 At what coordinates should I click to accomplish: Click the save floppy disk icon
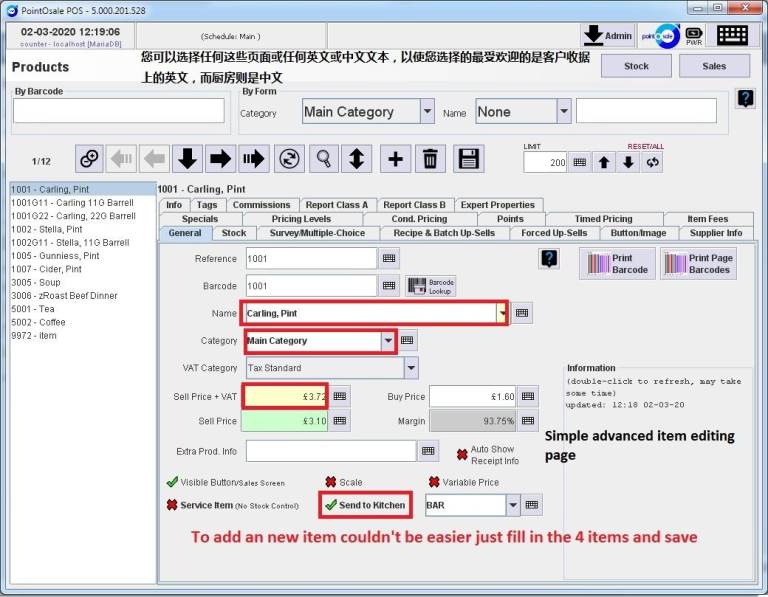coord(468,159)
